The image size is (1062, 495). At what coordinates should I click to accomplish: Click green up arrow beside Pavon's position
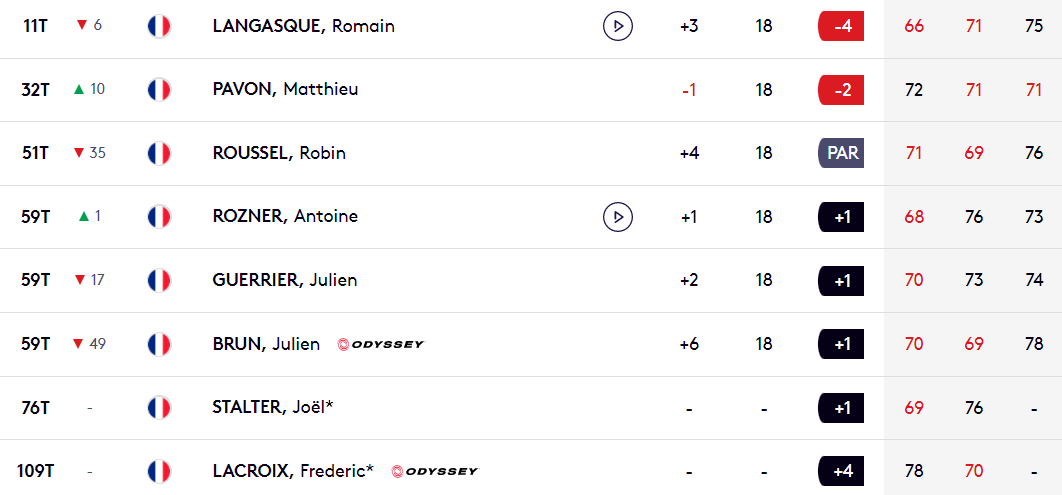[x=79, y=89]
